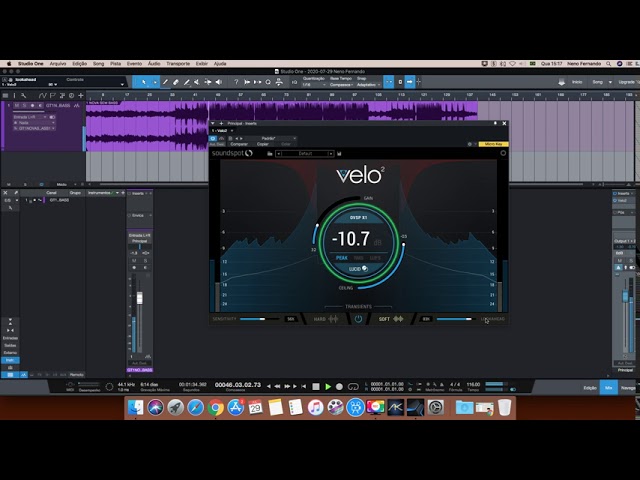Pin the plugin window
This screenshot has width=640, height=480.
tap(495, 123)
